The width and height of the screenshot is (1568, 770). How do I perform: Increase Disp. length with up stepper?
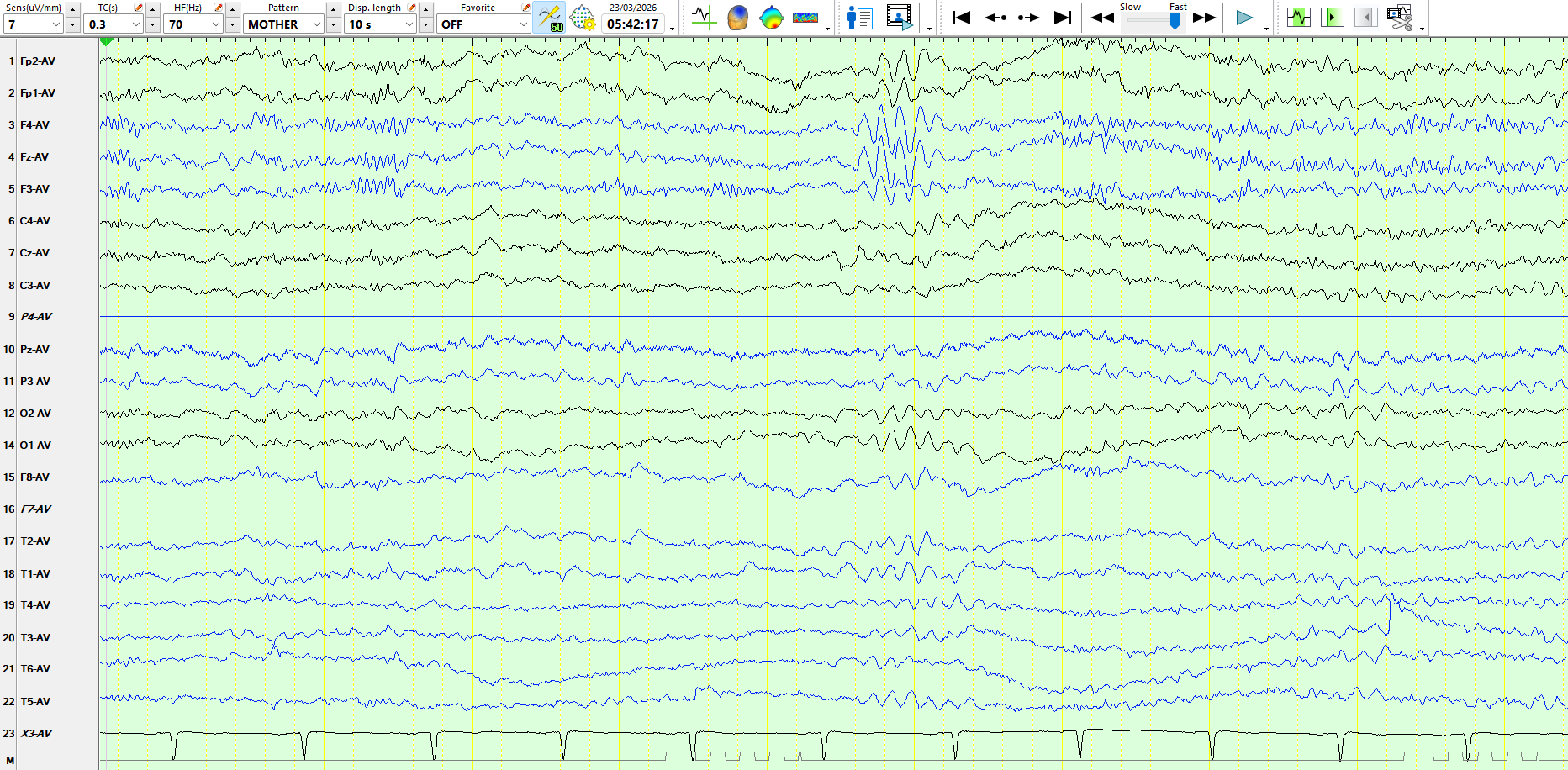425,9
